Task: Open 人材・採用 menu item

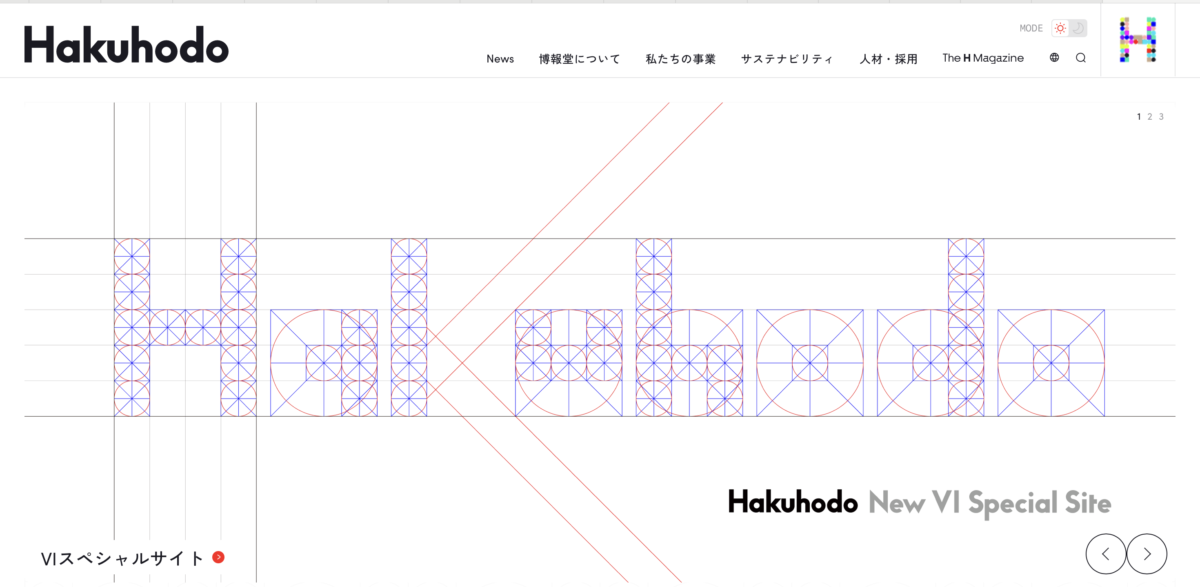Action: pyautogui.click(x=888, y=59)
